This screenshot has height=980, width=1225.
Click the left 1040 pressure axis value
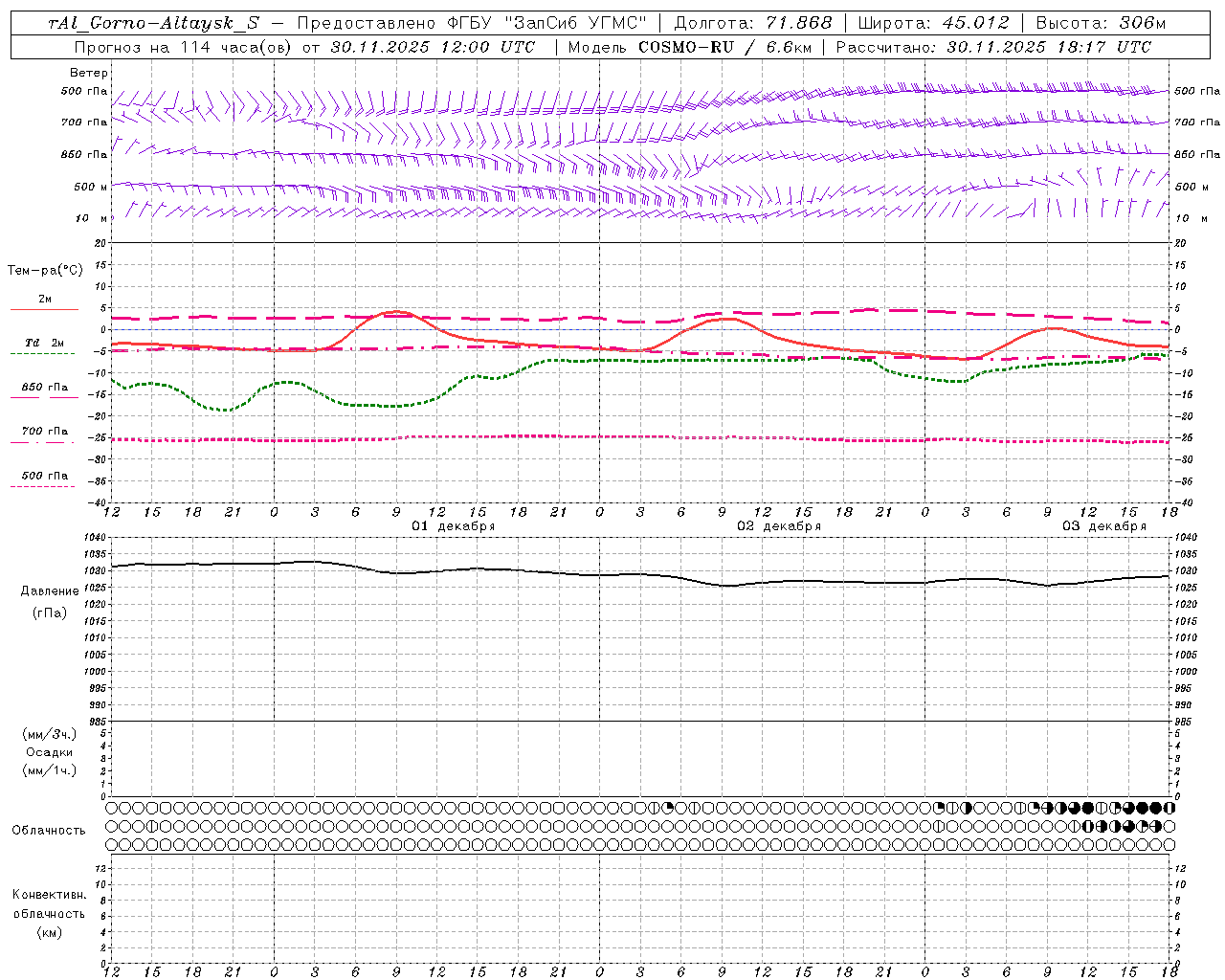pos(98,538)
